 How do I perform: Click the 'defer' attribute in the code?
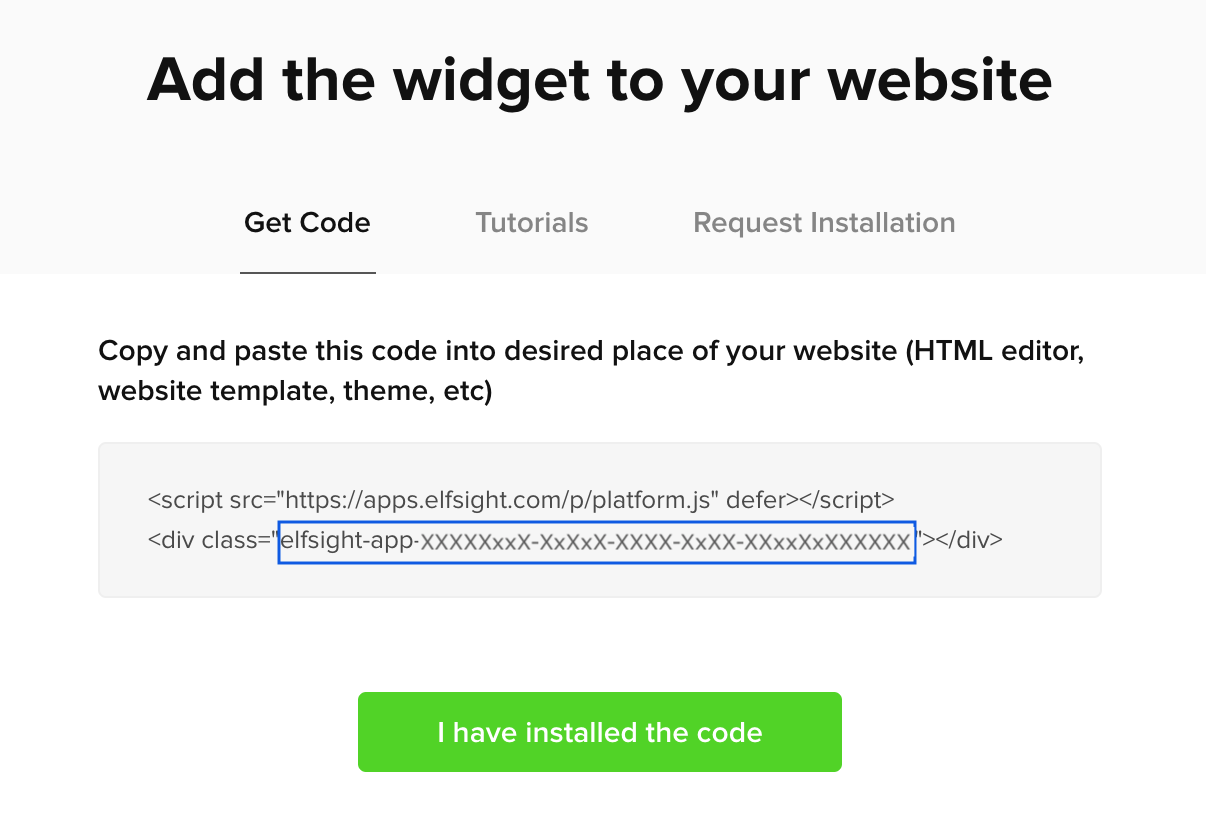754,499
